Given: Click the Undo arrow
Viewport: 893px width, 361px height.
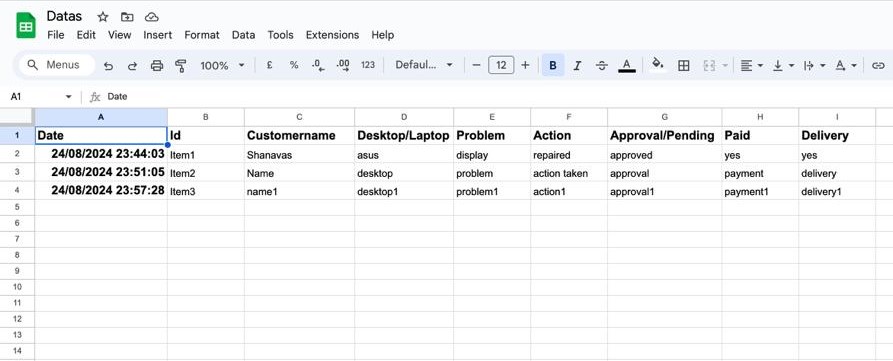Looking at the screenshot, I should click(x=108, y=65).
